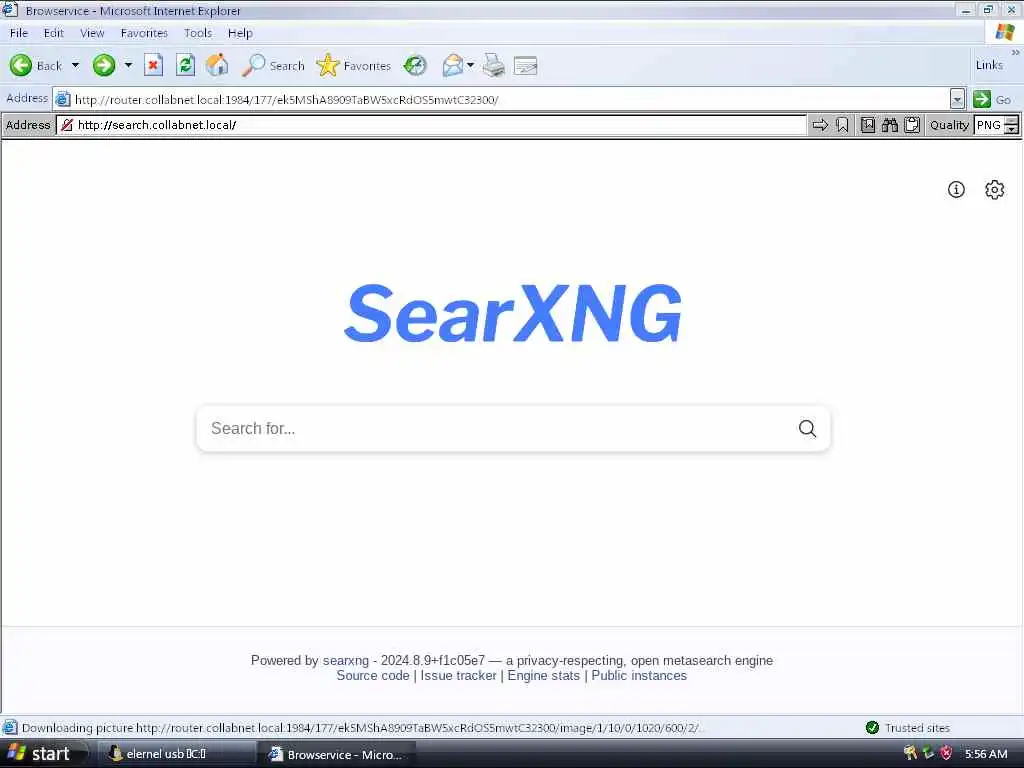Open the Back history dropdown arrow
Viewport: 1024px width, 768px height.
click(75, 65)
